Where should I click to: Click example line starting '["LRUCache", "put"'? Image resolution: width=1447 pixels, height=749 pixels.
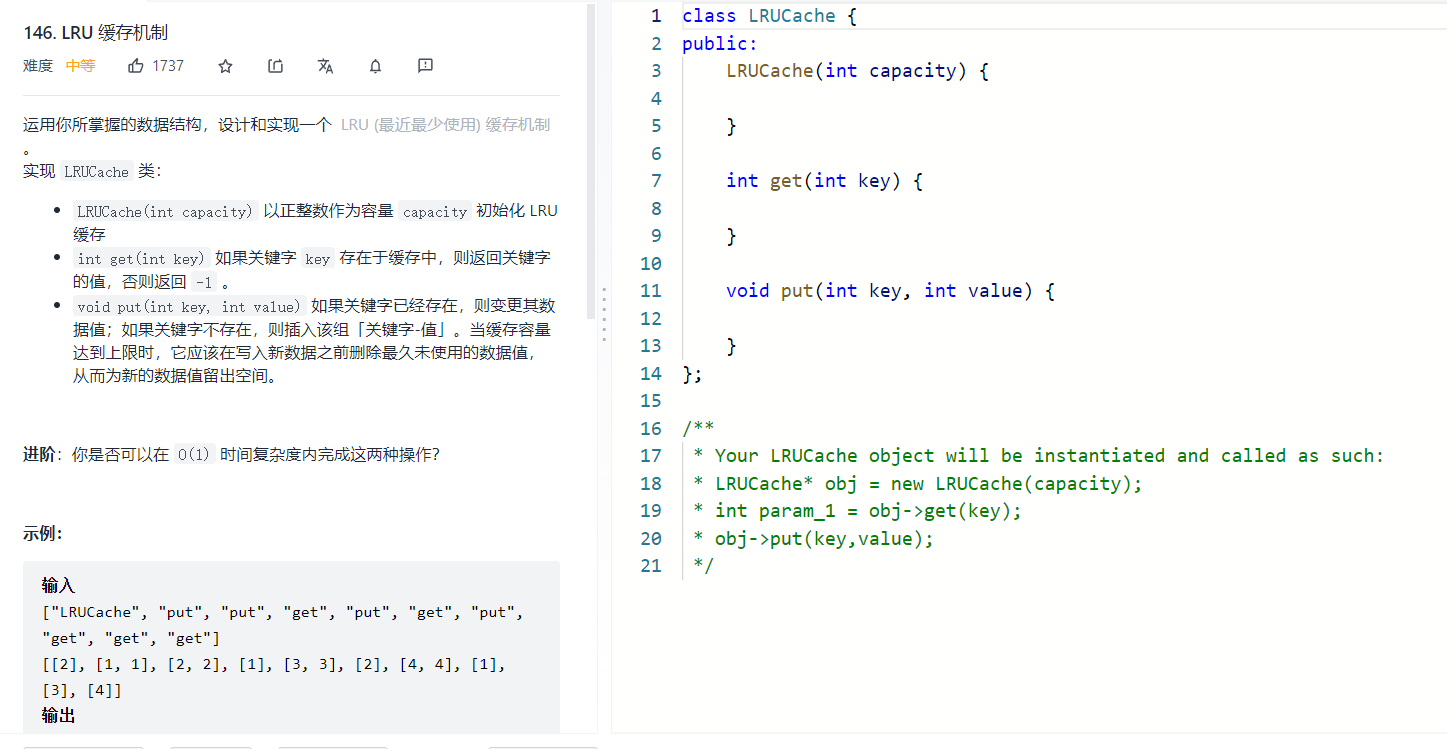(282, 612)
